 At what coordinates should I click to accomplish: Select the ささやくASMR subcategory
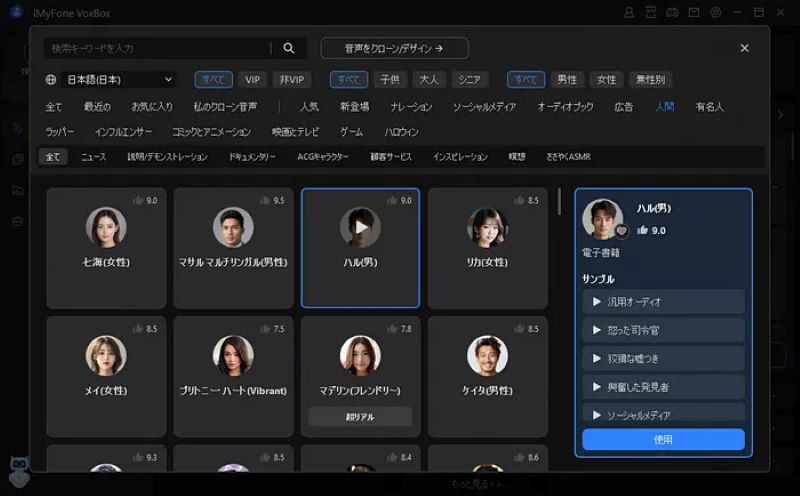click(568, 157)
